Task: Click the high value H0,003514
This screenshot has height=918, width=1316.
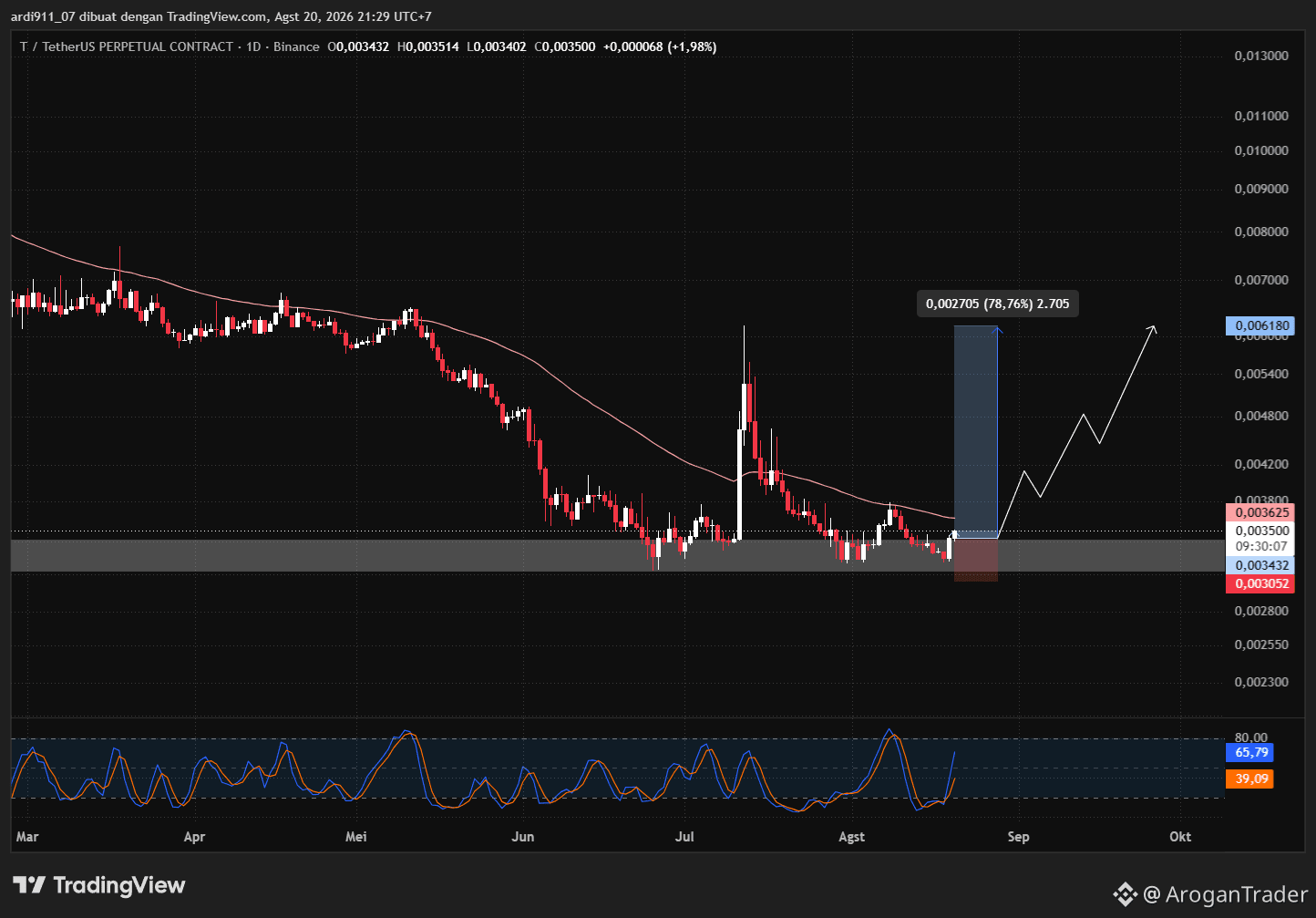Action: (428, 46)
